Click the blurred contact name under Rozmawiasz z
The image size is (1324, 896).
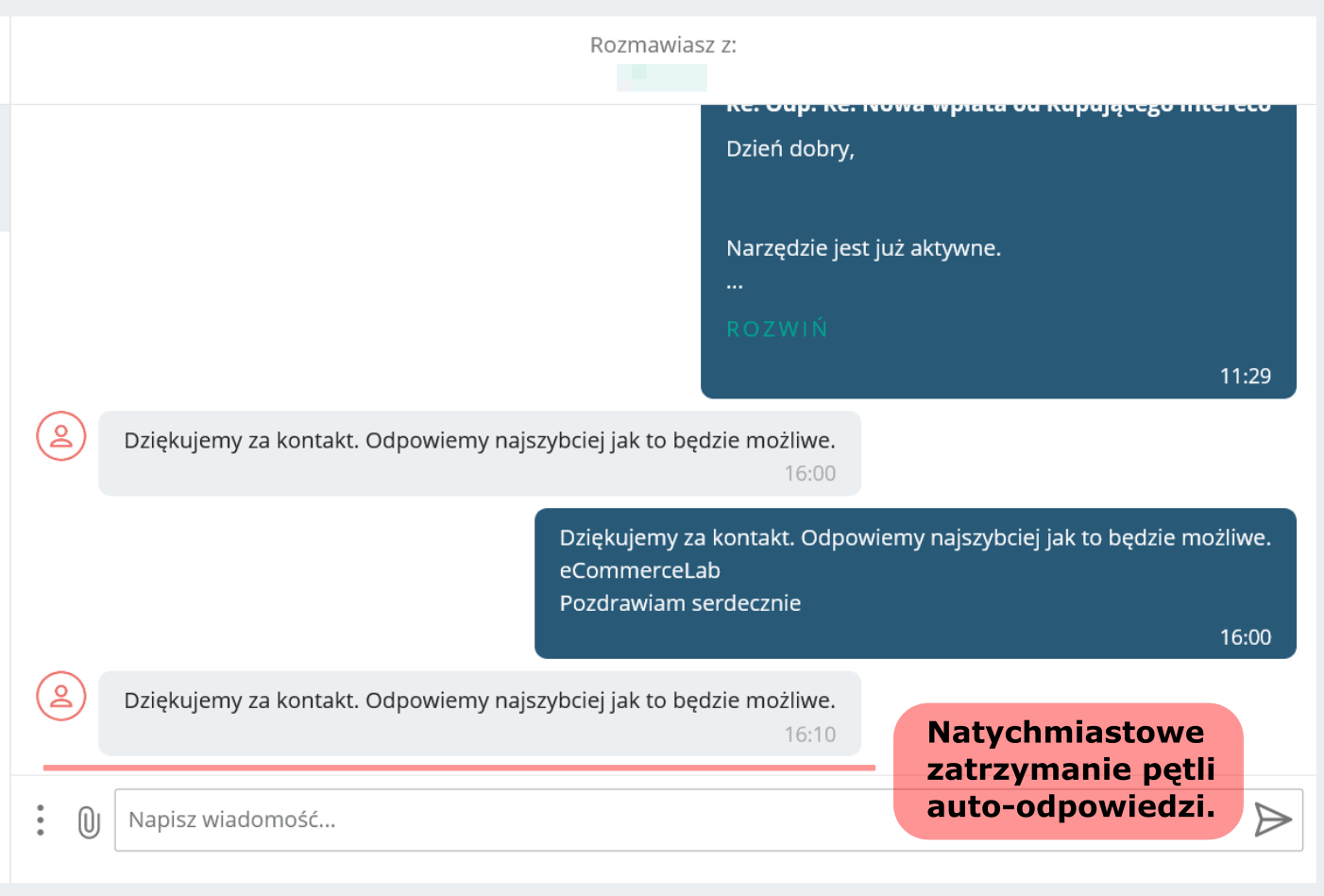click(x=661, y=77)
